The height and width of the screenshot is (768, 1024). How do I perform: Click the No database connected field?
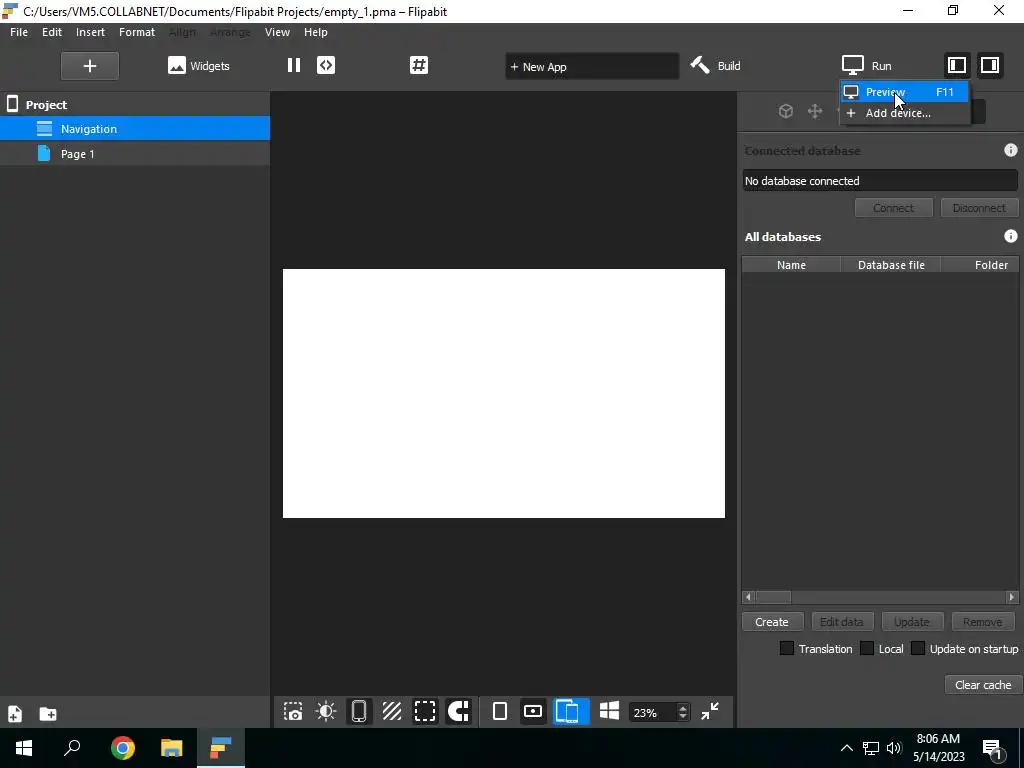(x=880, y=181)
